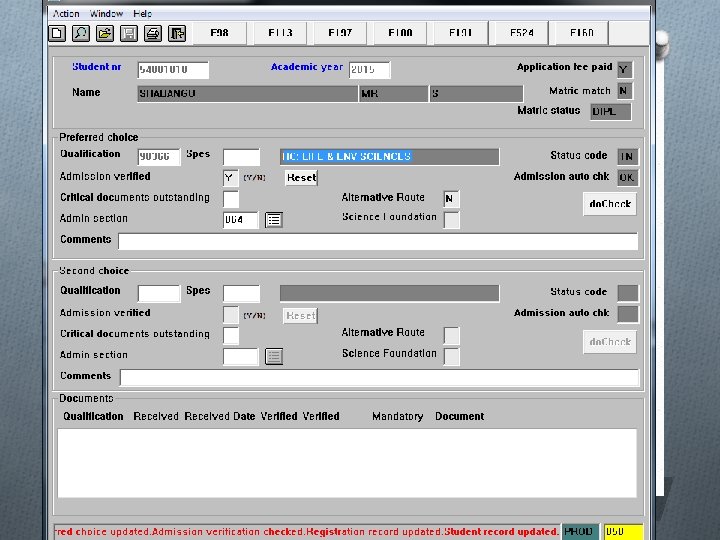
Task: Click the yellow status bar indicator
Action: 623,532
